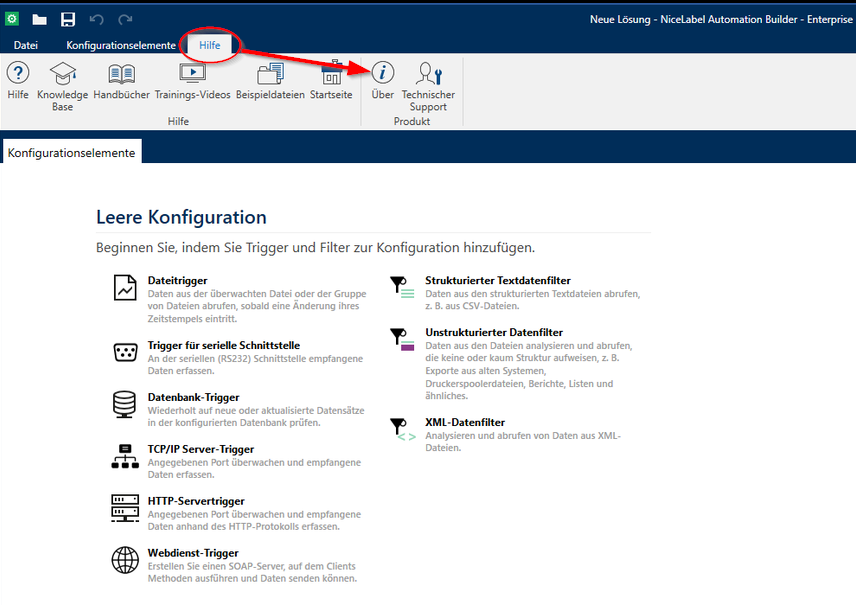Open the Datei menu tab
Image resolution: width=856 pixels, height=605 pixels.
click(26, 45)
